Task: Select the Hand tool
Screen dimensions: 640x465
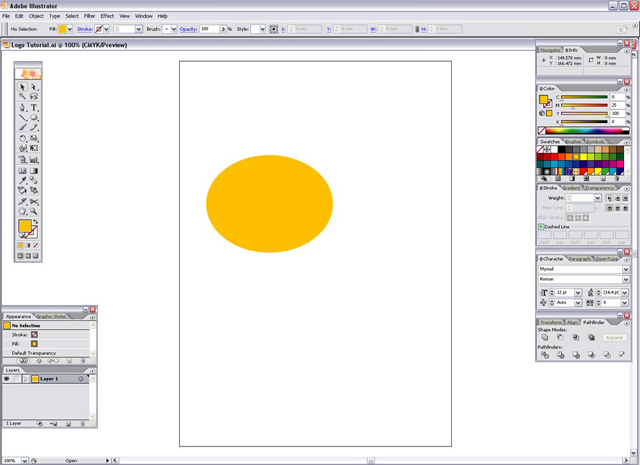Action: (22, 211)
